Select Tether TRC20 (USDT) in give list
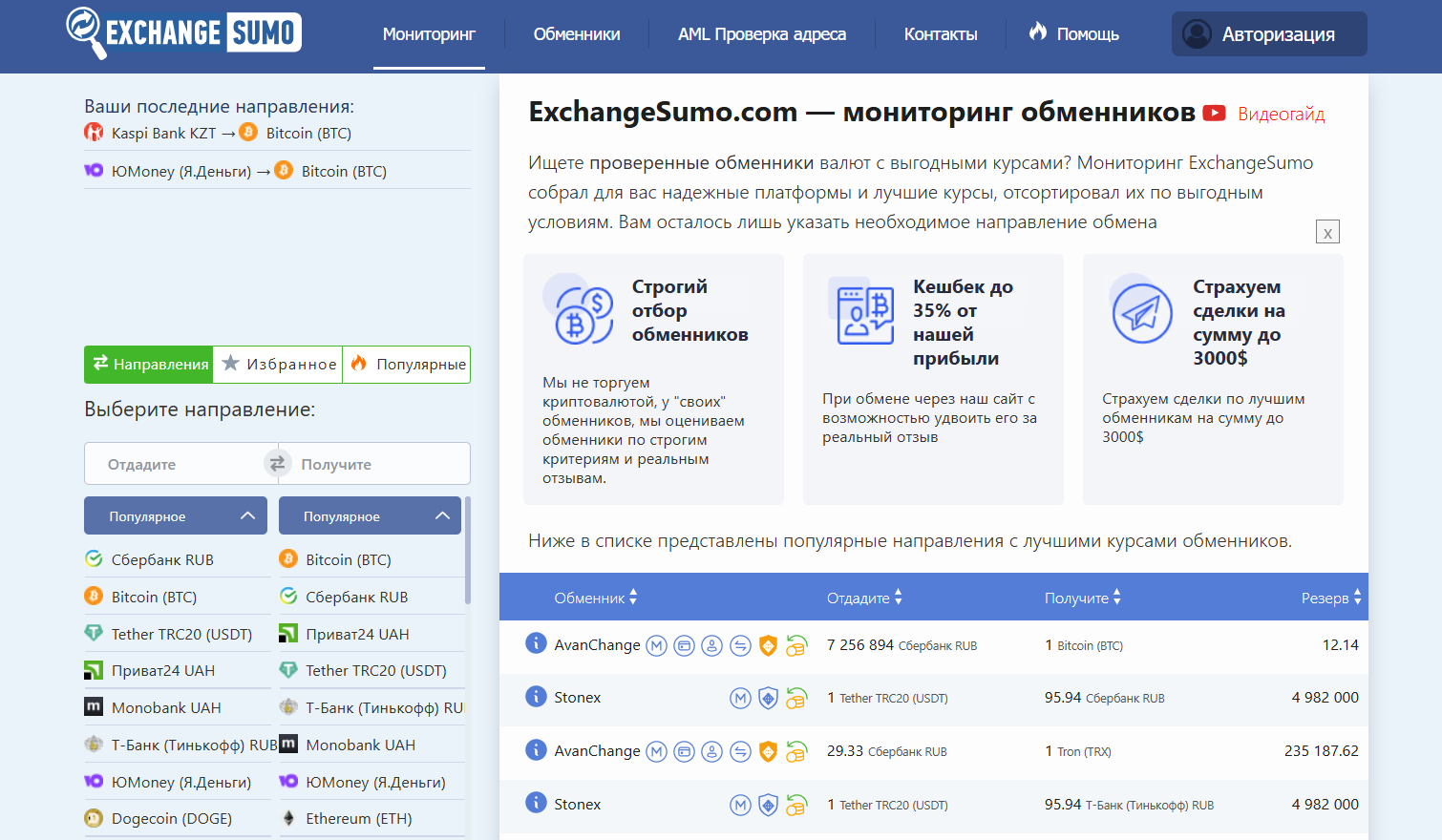The height and width of the screenshot is (840, 1442). tap(178, 634)
